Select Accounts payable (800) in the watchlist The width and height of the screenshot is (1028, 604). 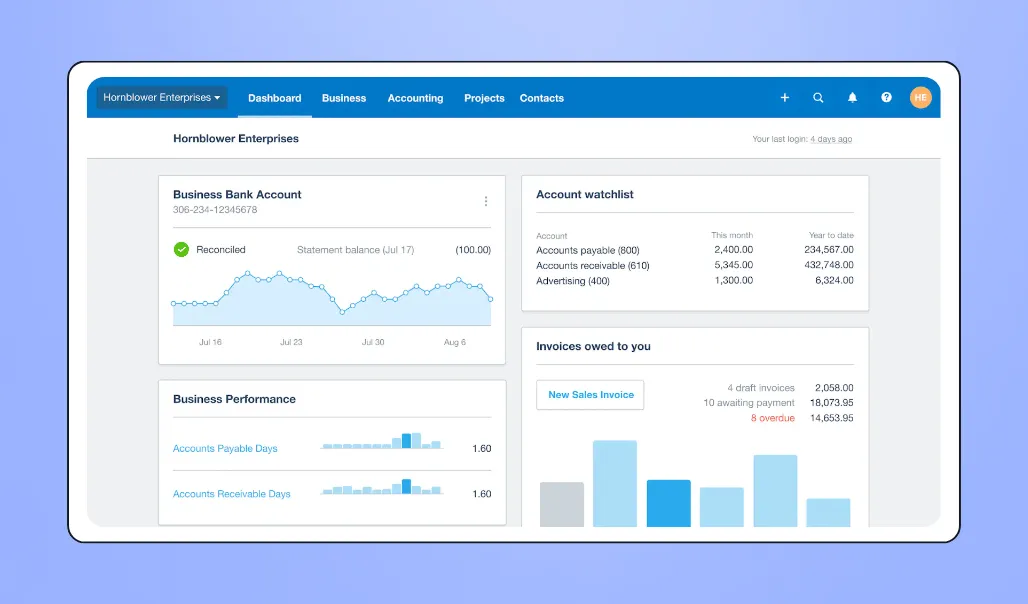pyautogui.click(x=585, y=250)
